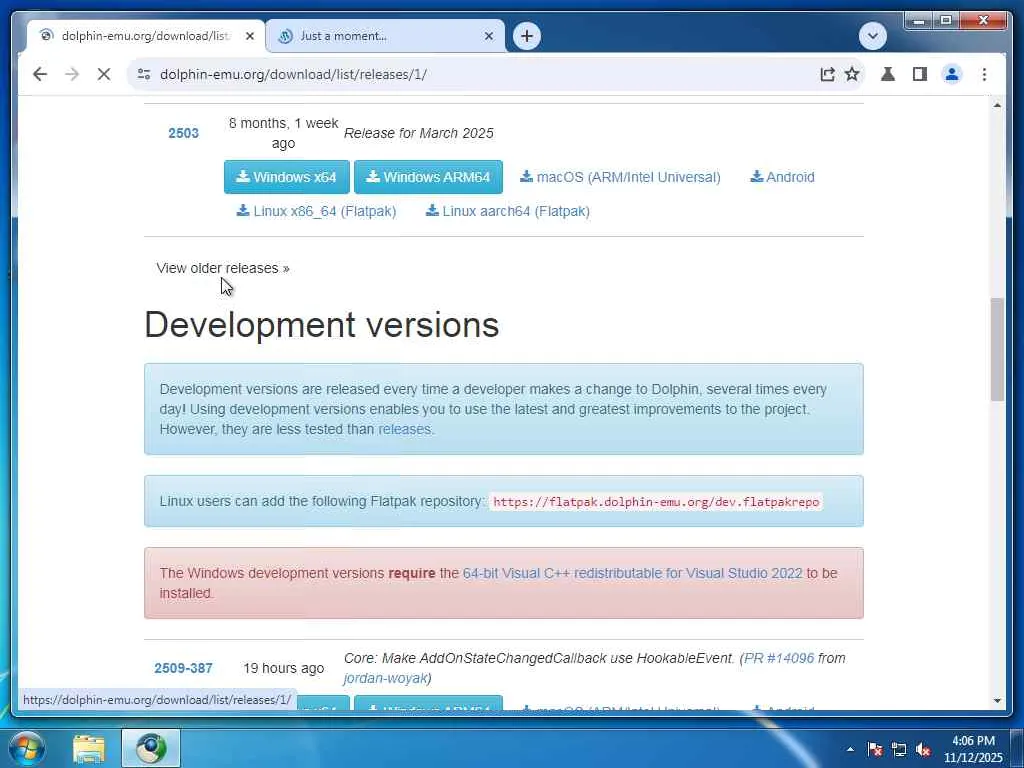
Task: Expand the tab search dropdown arrow
Action: tap(872, 36)
